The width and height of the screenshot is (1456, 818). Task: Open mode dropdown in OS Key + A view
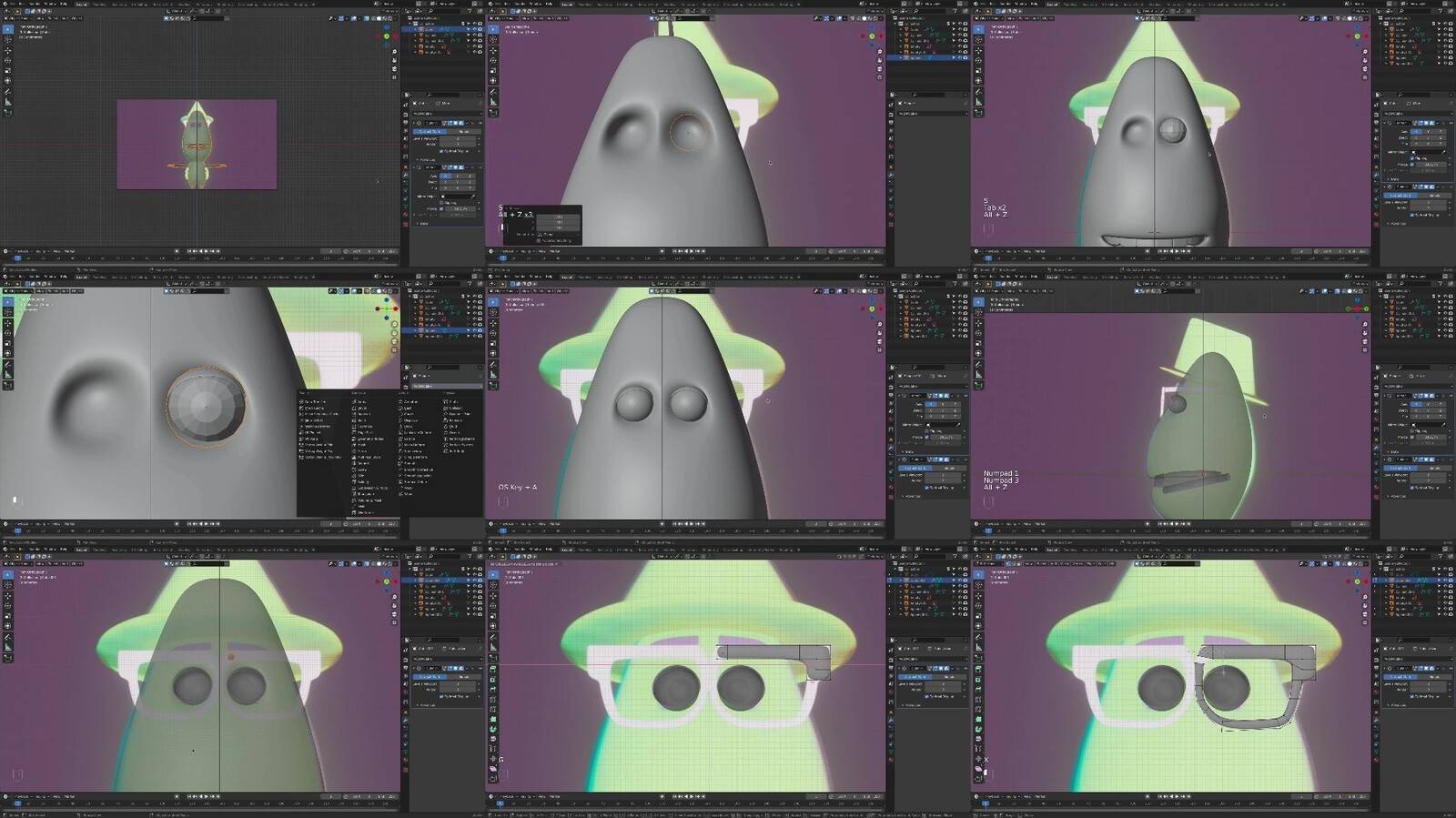tap(504, 291)
